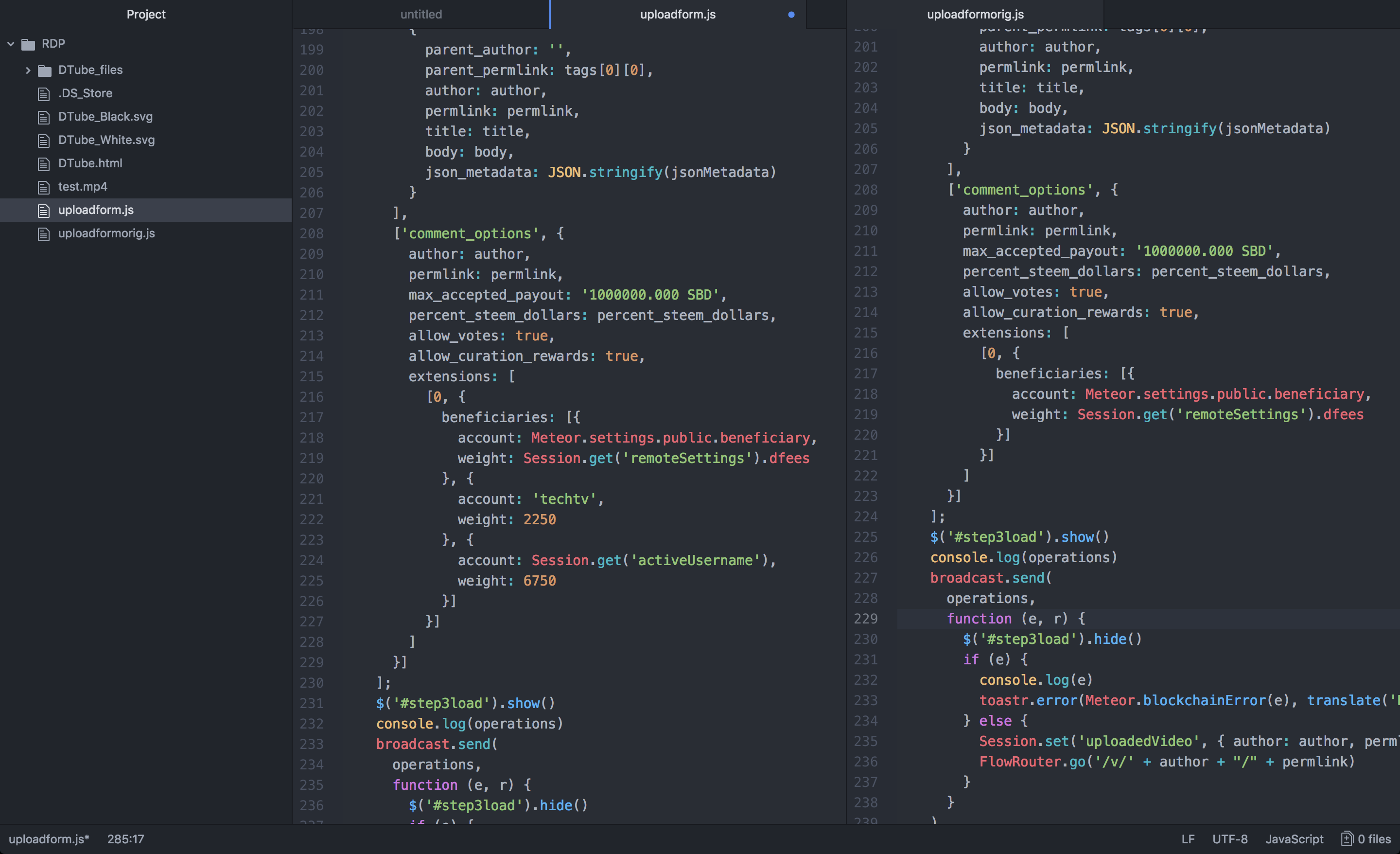Open DTube_Black.svg from the project tree
1400x854 pixels.
point(105,117)
